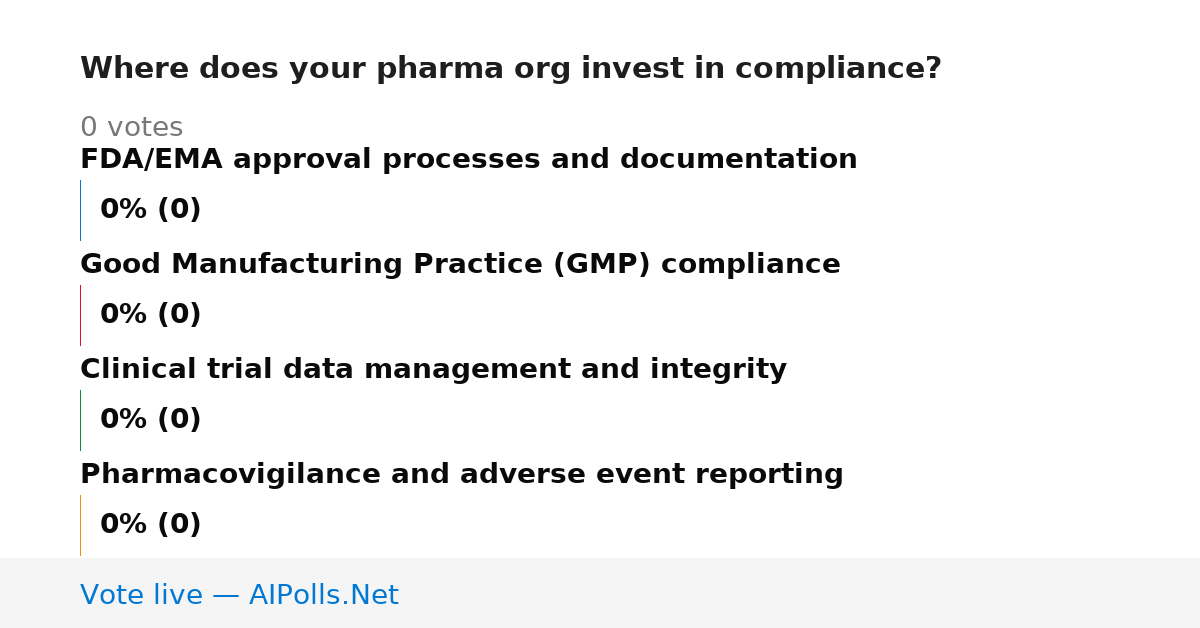Click 0% (0) result for Clinical trial option
This screenshot has height=628, width=1200.
tap(151, 420)
